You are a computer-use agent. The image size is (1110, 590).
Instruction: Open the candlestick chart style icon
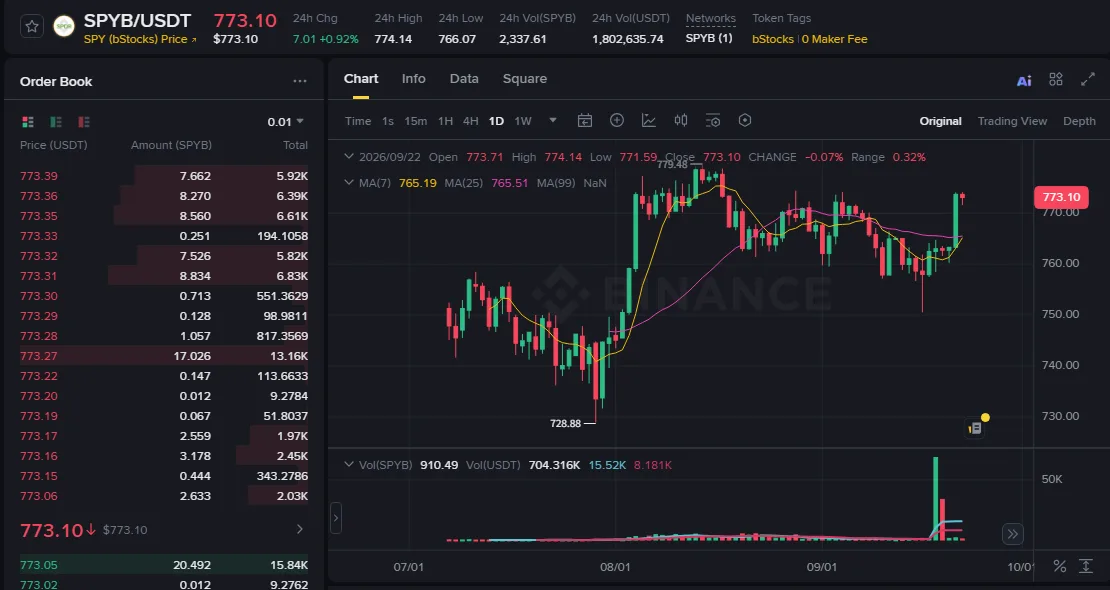(681, 120)
